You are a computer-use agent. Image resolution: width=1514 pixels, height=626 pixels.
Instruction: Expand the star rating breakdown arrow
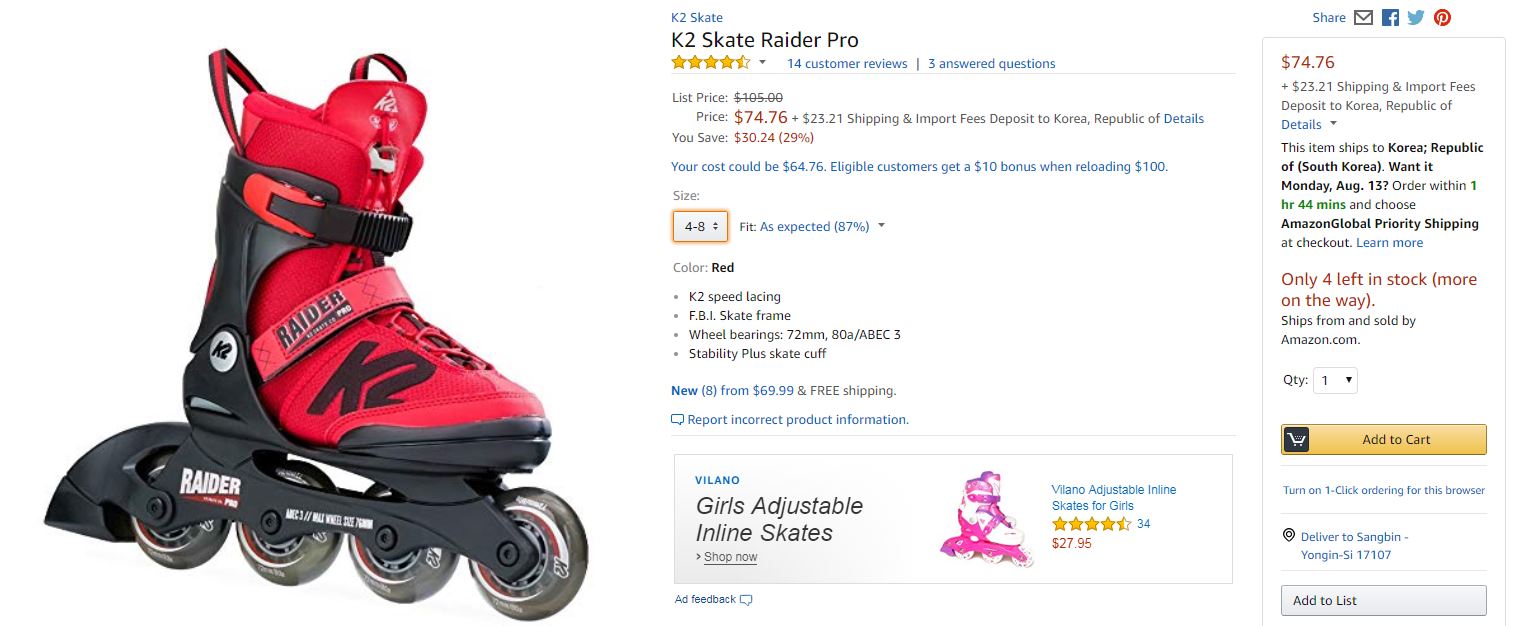[762, 63]
